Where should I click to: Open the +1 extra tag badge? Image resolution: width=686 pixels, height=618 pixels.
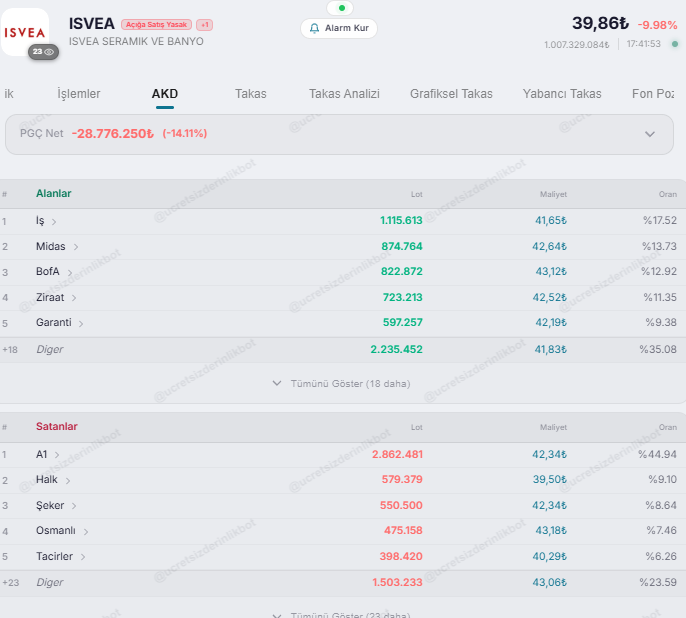tap(204, 24)
